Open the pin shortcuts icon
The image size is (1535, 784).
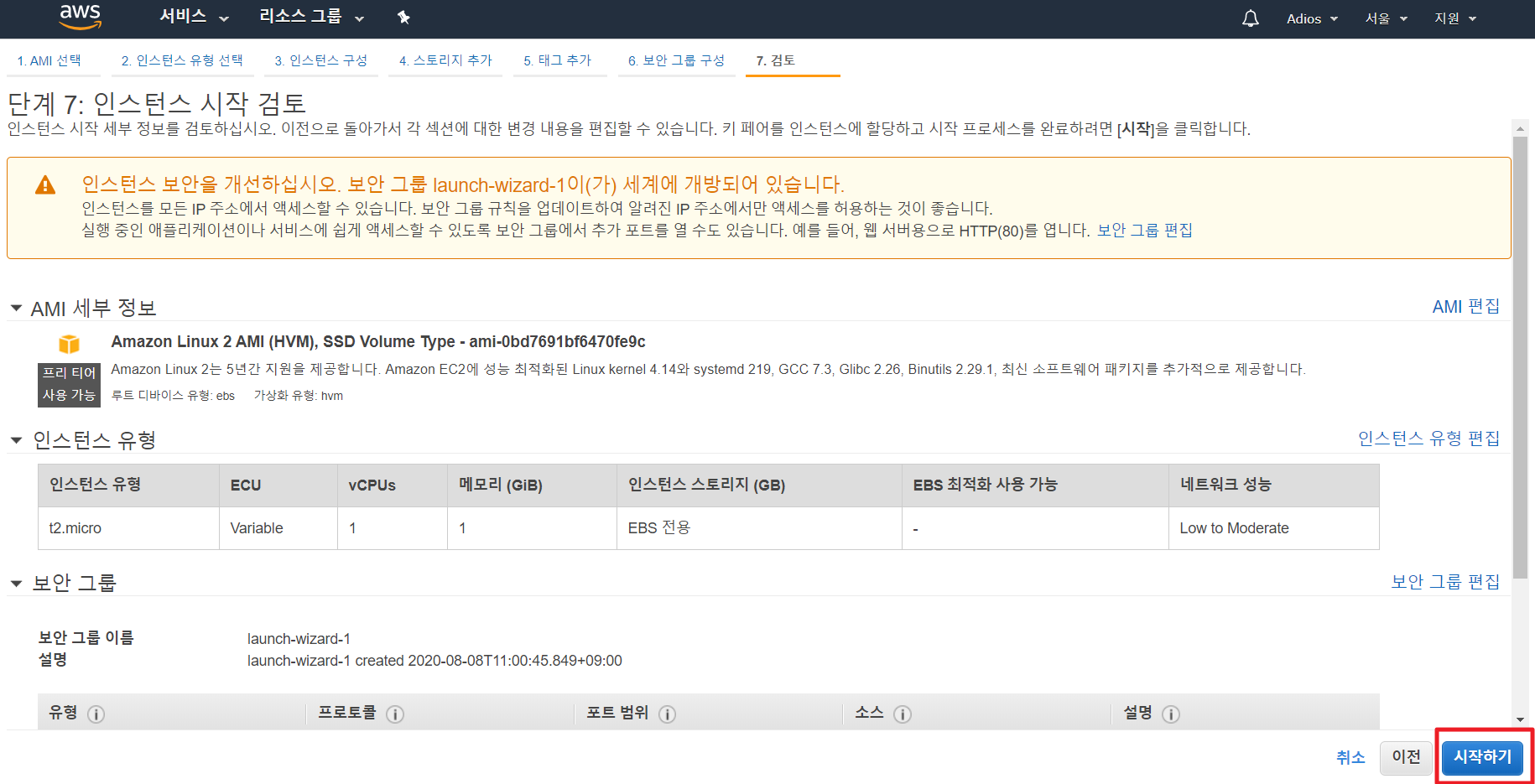coord(403,18)
